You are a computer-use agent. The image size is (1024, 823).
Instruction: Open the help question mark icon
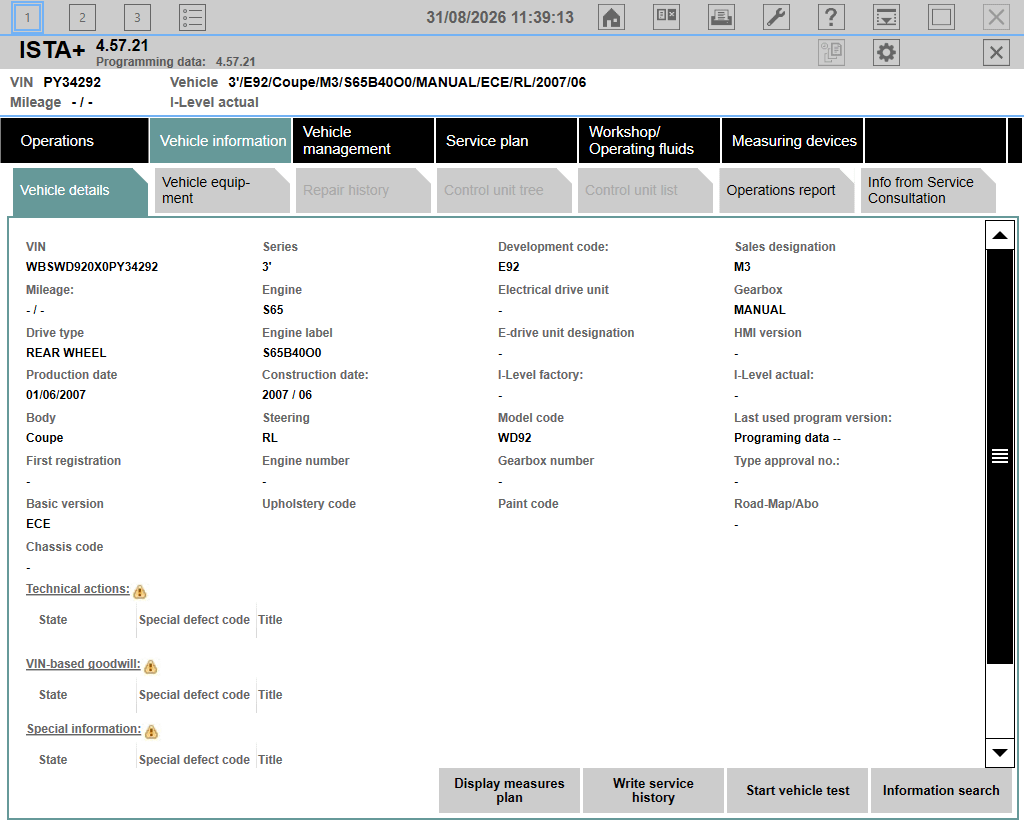831,18
